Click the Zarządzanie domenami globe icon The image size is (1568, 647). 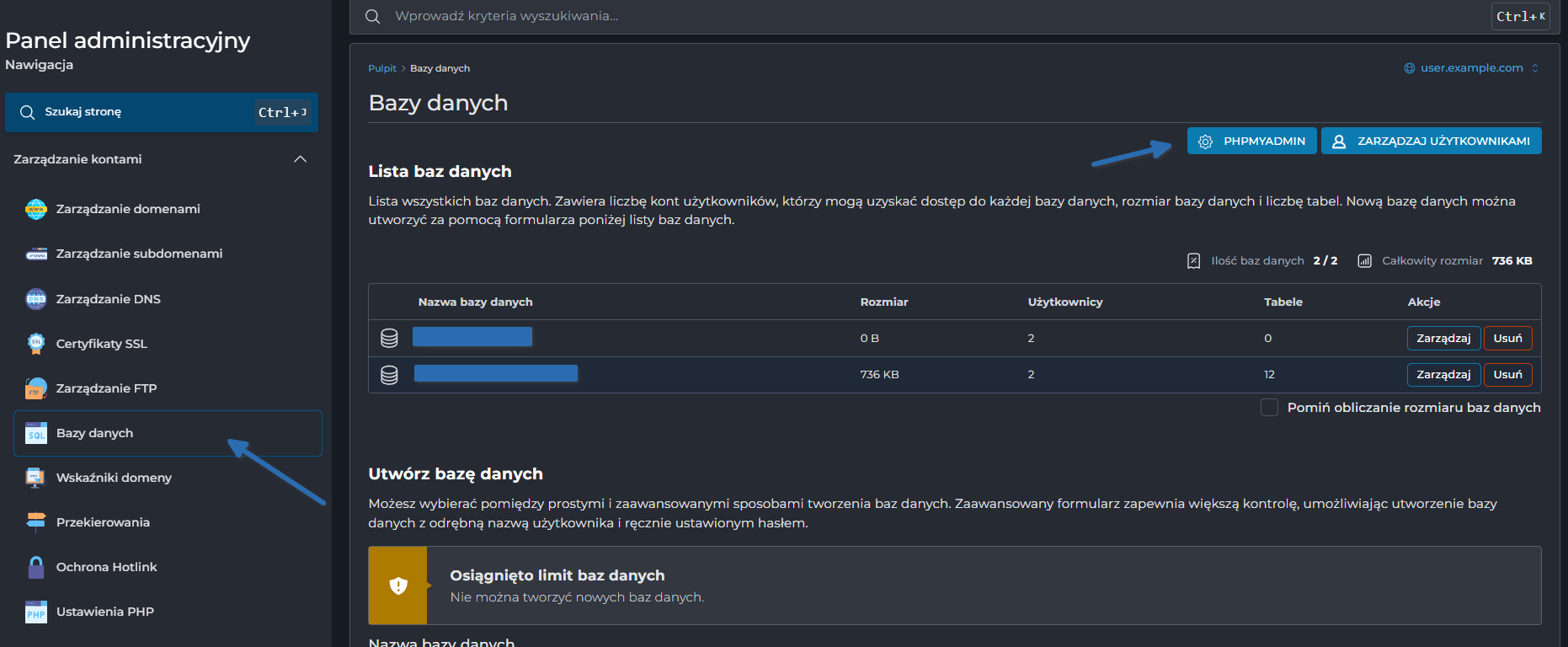[x=36, y=209]
